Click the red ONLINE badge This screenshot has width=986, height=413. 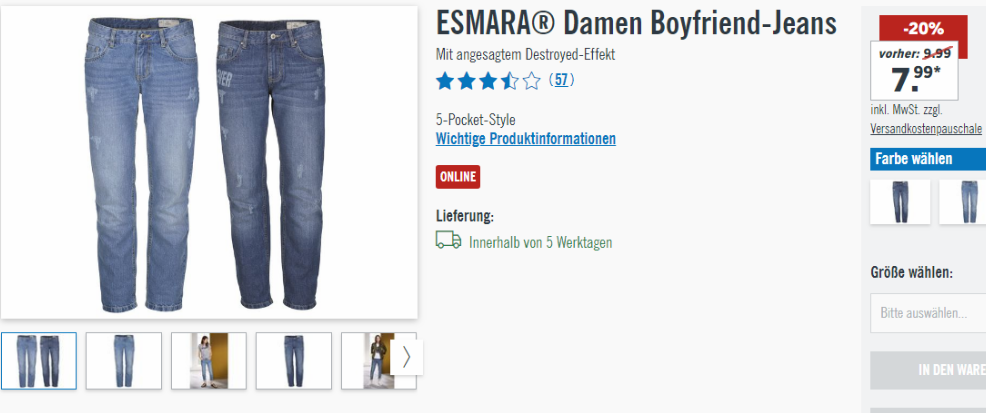pos(458,177)
